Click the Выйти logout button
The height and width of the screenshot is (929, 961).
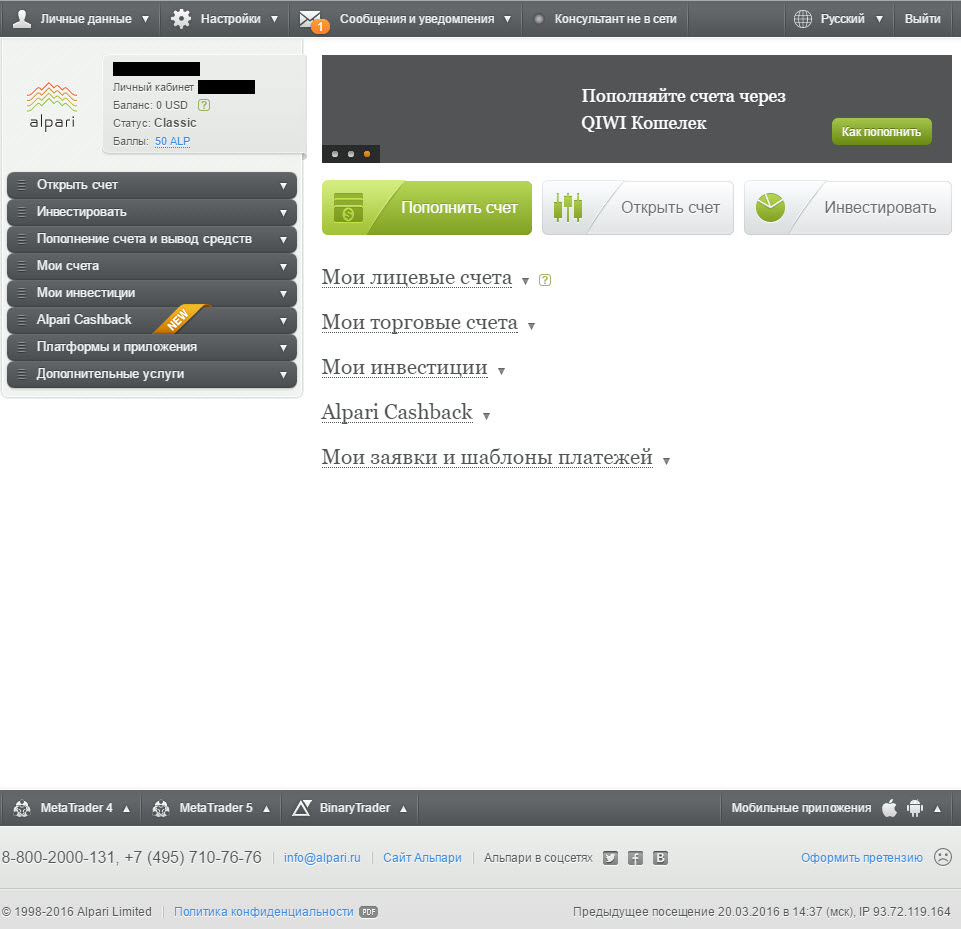click(922, 19)
